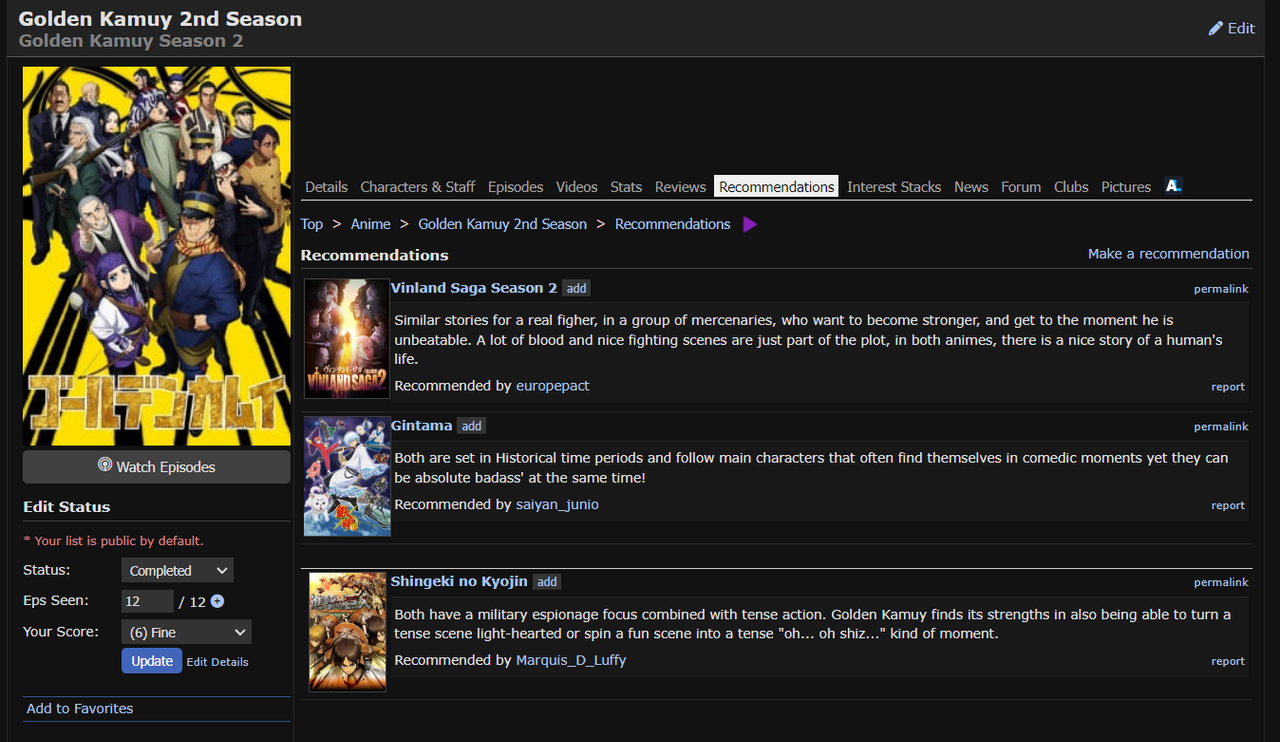Open the News tab
1280x742 pixels.
[x=971, y=187]
